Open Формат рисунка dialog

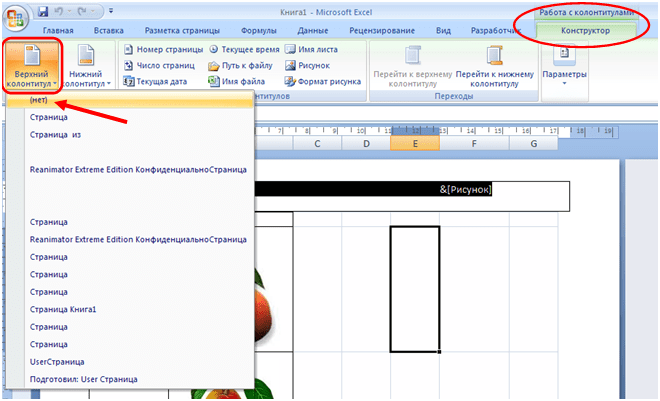click(x=323, y=81)
